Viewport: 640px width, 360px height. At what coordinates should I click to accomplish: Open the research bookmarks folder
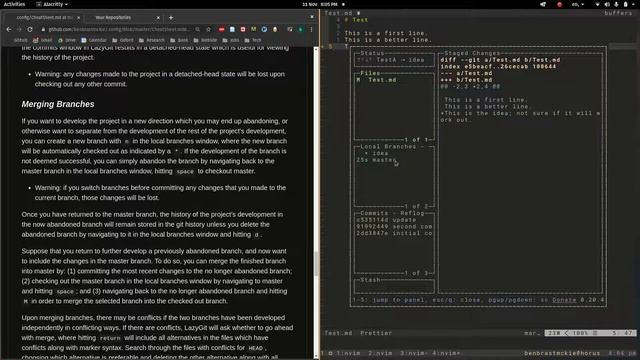[x=152, y=40]
